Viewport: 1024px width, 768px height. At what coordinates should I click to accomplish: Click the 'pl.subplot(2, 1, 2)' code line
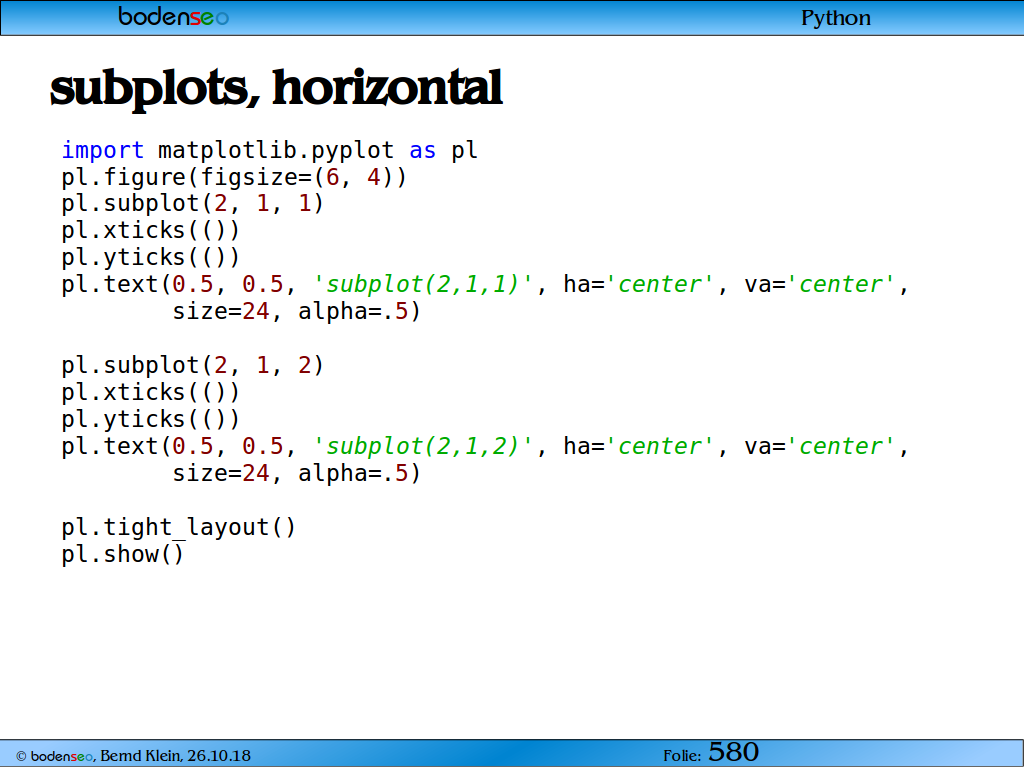[x=193, y=365]
